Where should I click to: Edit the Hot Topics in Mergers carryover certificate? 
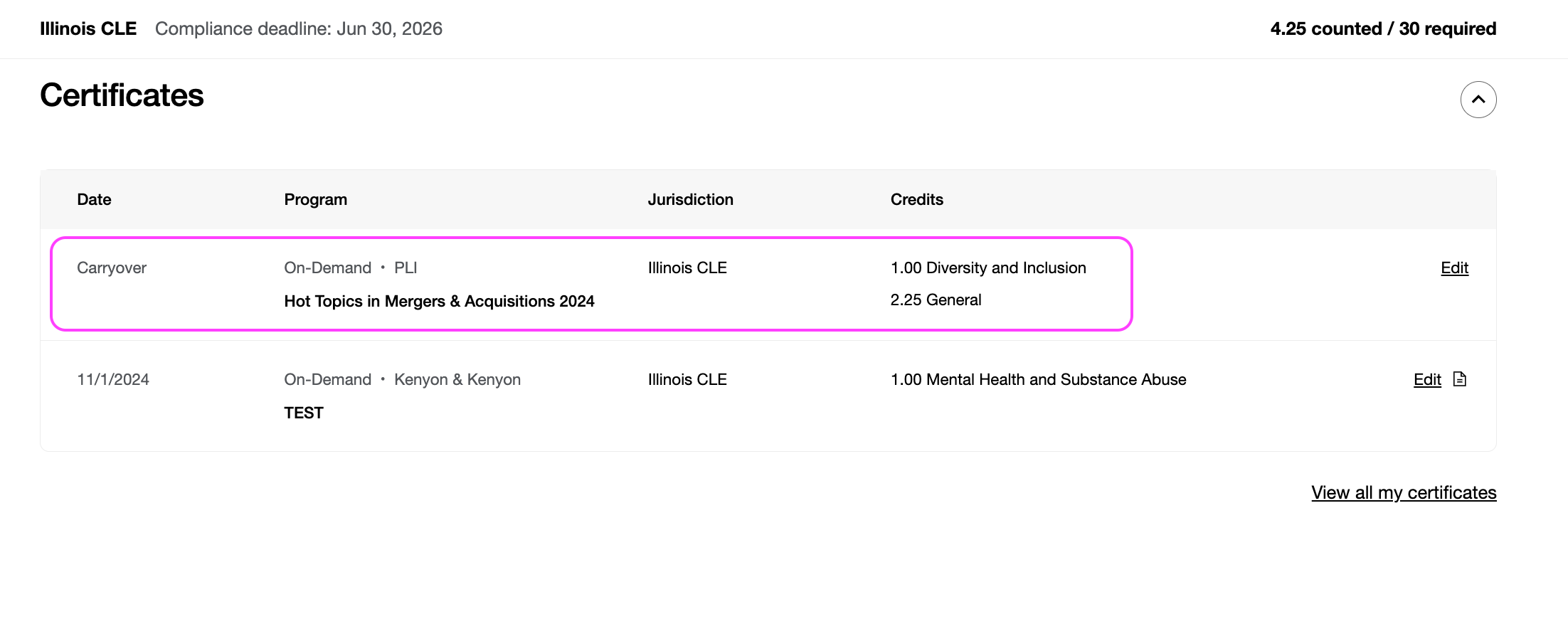point(1454,268)
